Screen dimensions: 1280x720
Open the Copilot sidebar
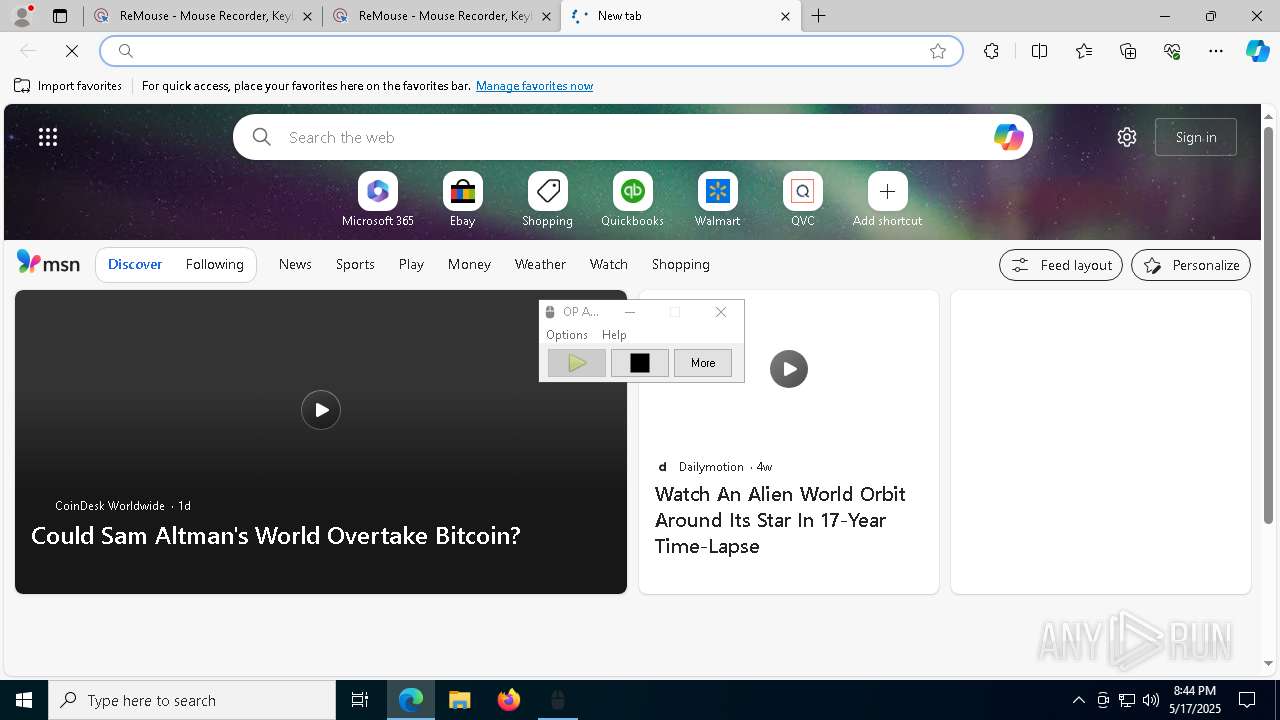click(x=1257, y=51)
